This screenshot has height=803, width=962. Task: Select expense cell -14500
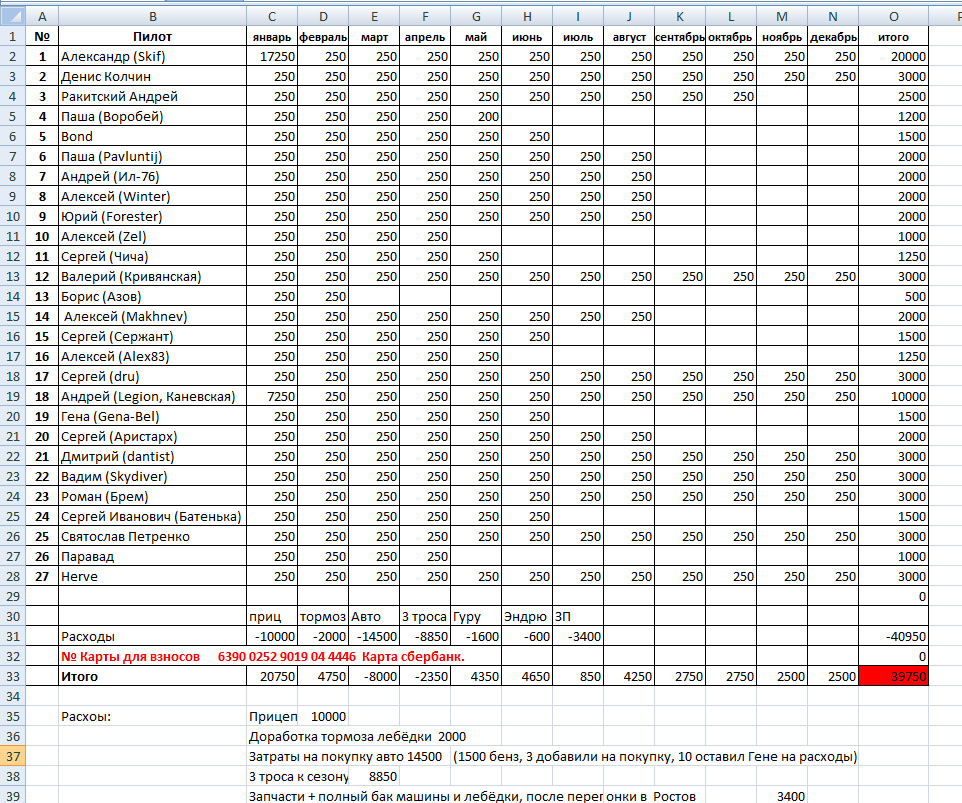pos(374,636)
